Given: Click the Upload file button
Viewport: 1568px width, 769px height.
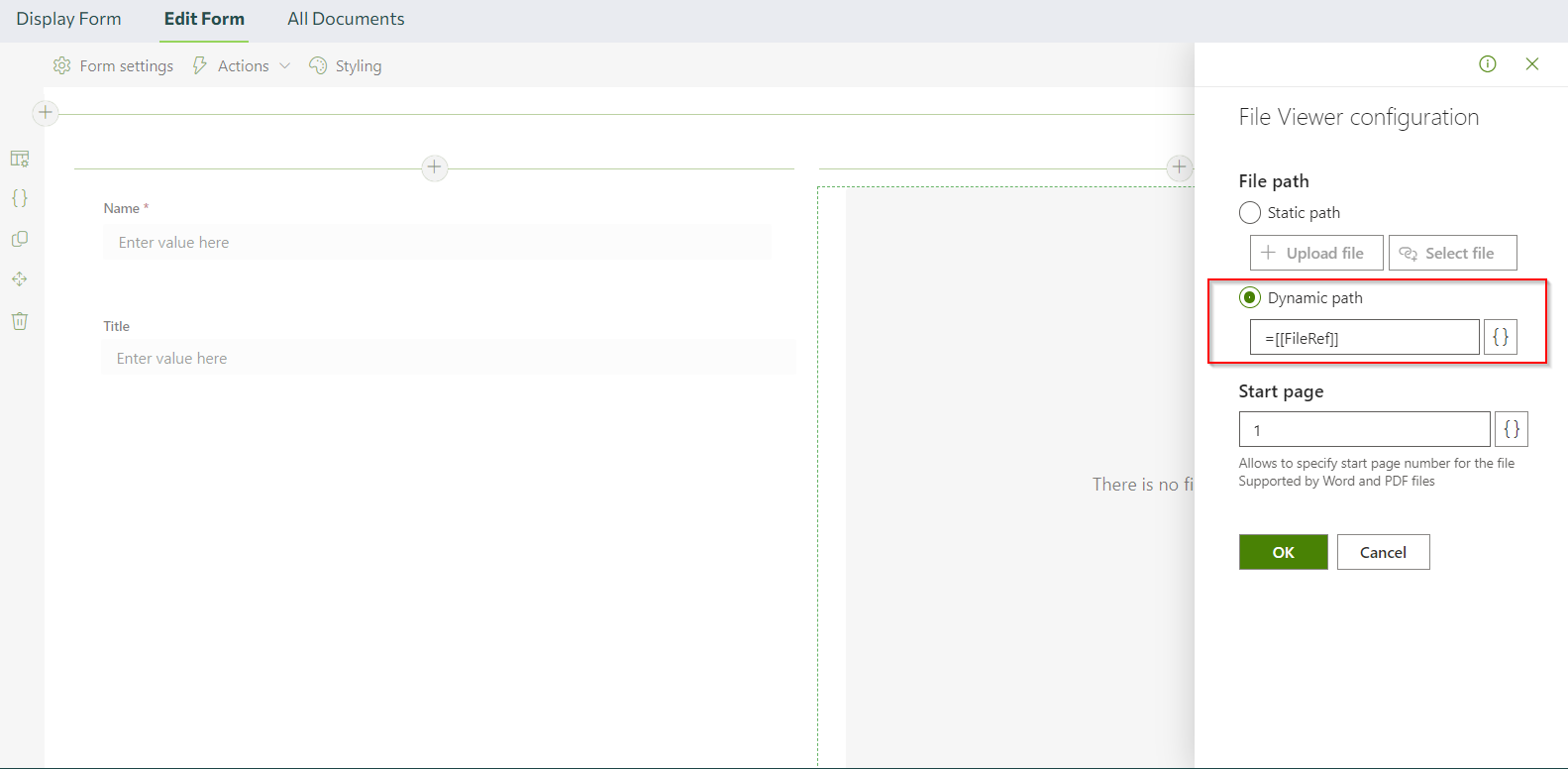Looking at the screenshot, I should tap(1316, 253).
